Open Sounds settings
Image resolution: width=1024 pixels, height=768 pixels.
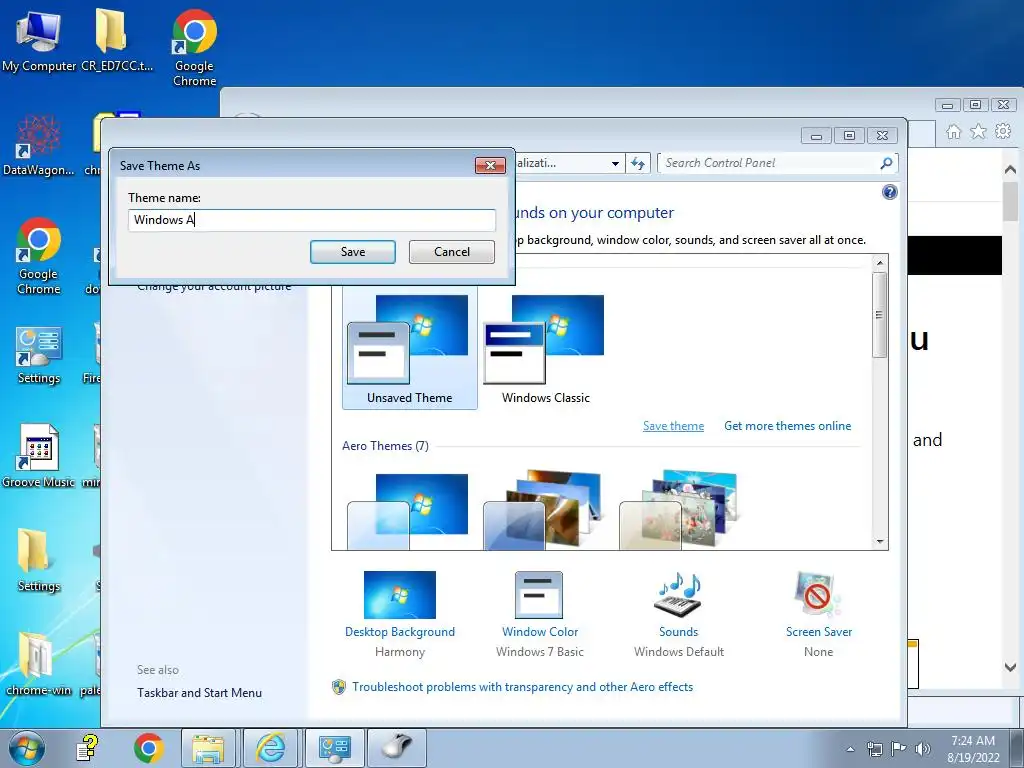[x=679, y=615]
